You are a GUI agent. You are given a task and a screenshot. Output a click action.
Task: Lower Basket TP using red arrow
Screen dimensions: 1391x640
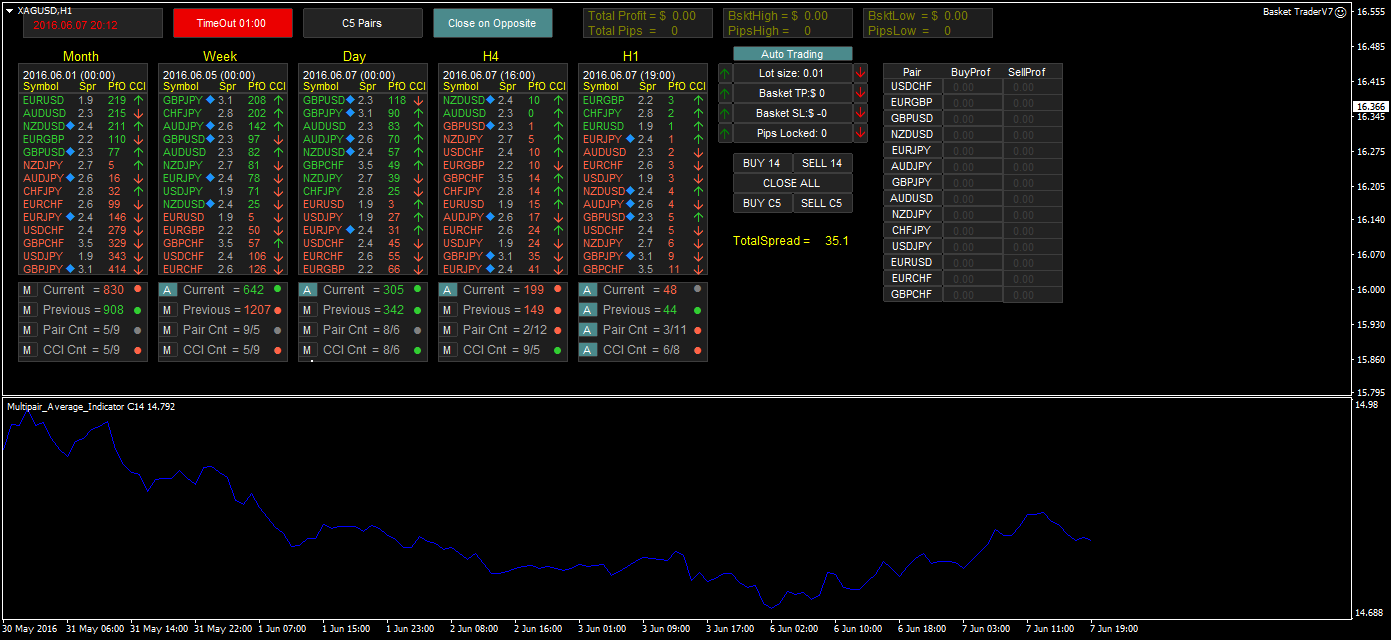tap(860, 93)
